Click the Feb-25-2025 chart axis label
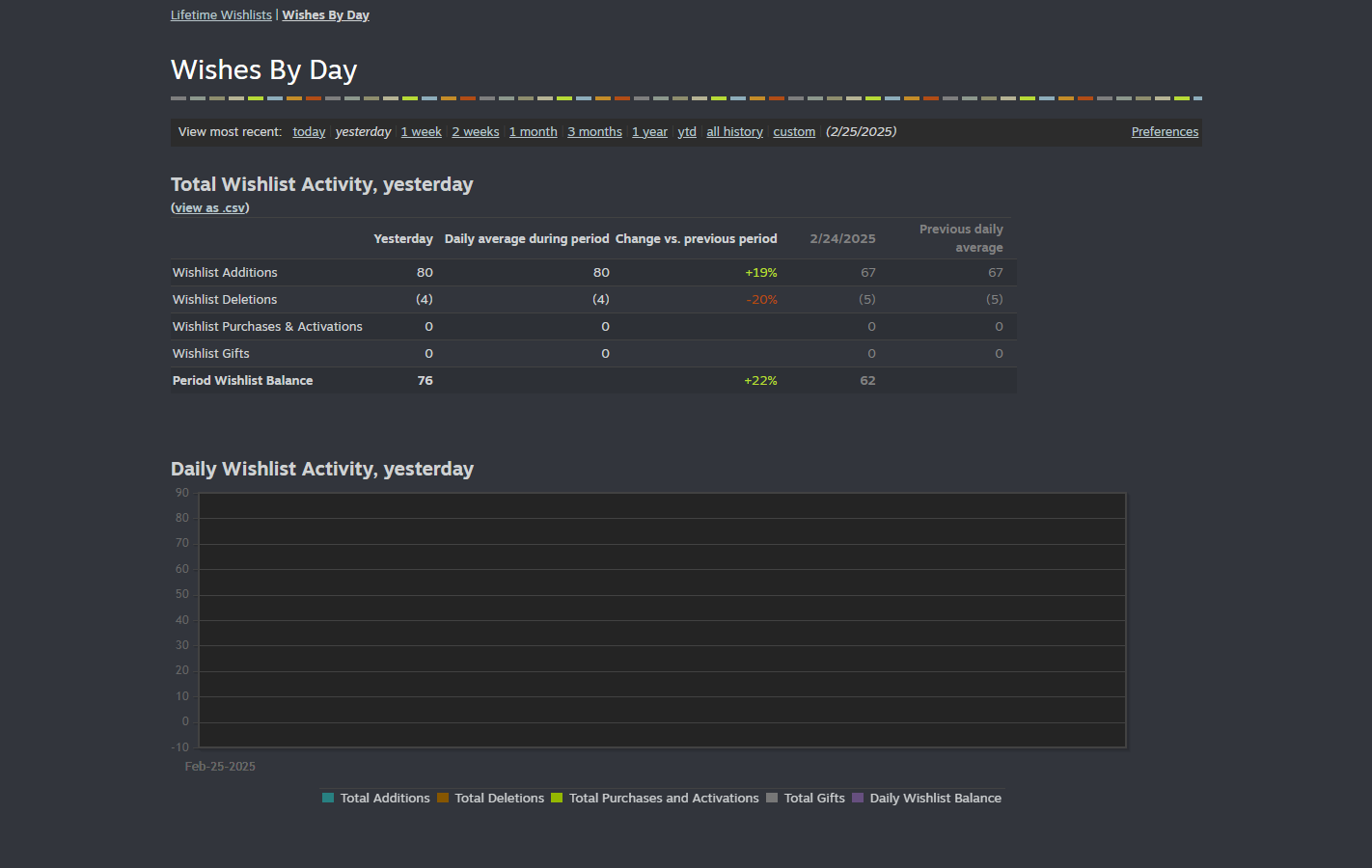Screen dimensions: 1372x868 [x=220, y=767]
